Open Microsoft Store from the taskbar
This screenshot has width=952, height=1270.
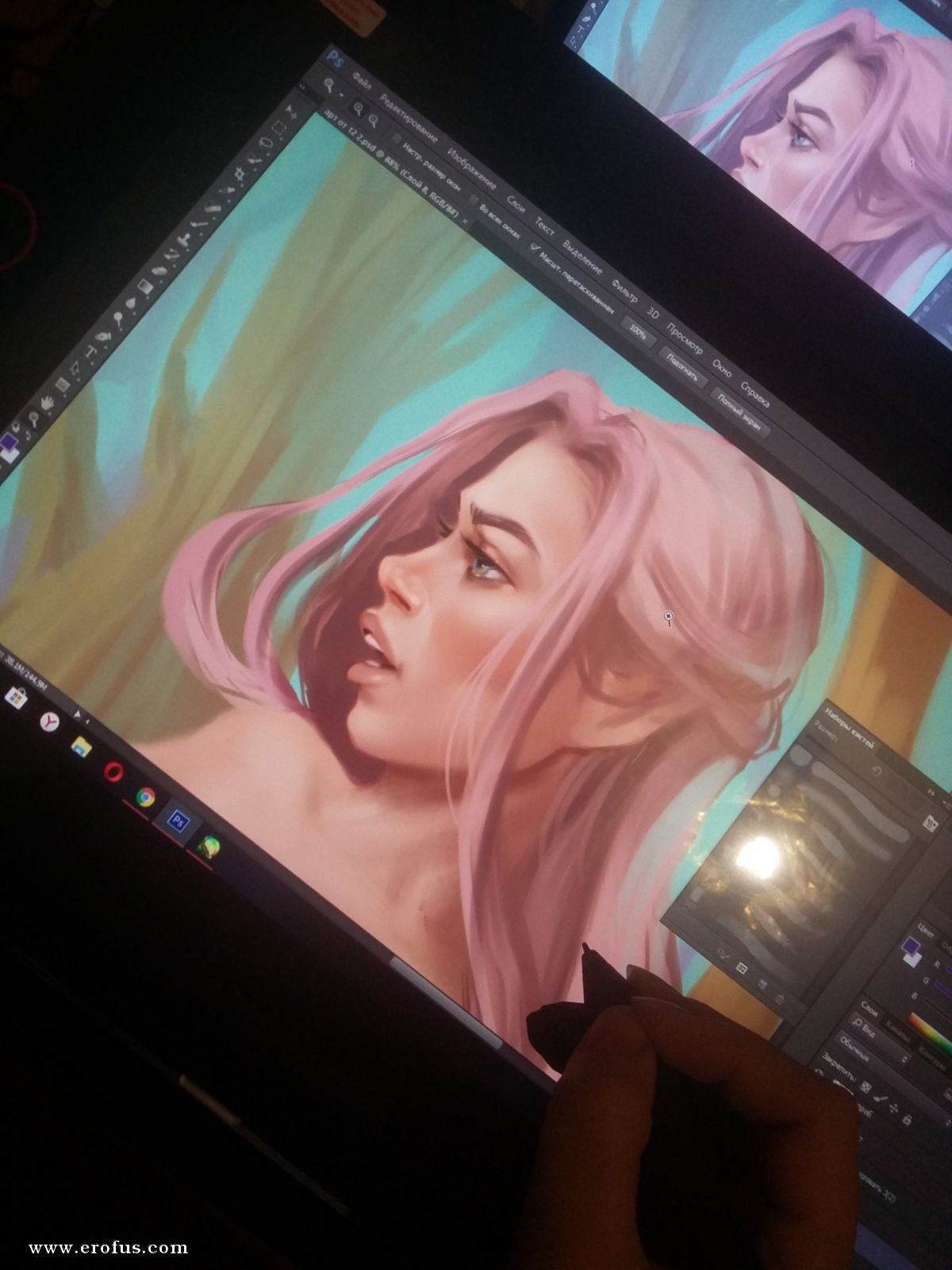[15, 697]
